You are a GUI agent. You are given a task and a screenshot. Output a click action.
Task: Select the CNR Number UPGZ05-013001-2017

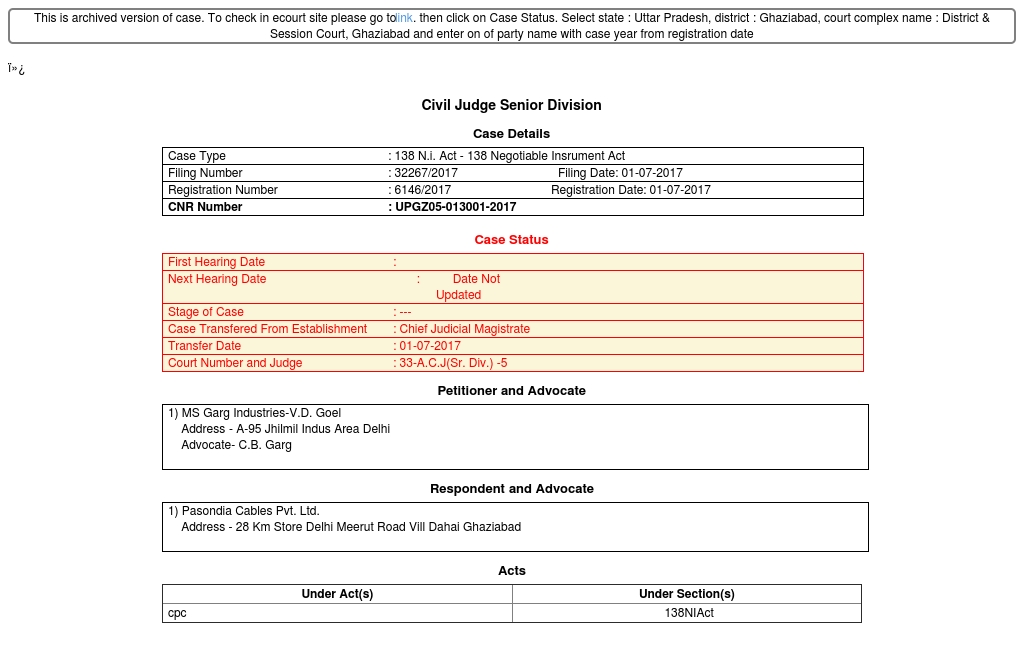455,207
